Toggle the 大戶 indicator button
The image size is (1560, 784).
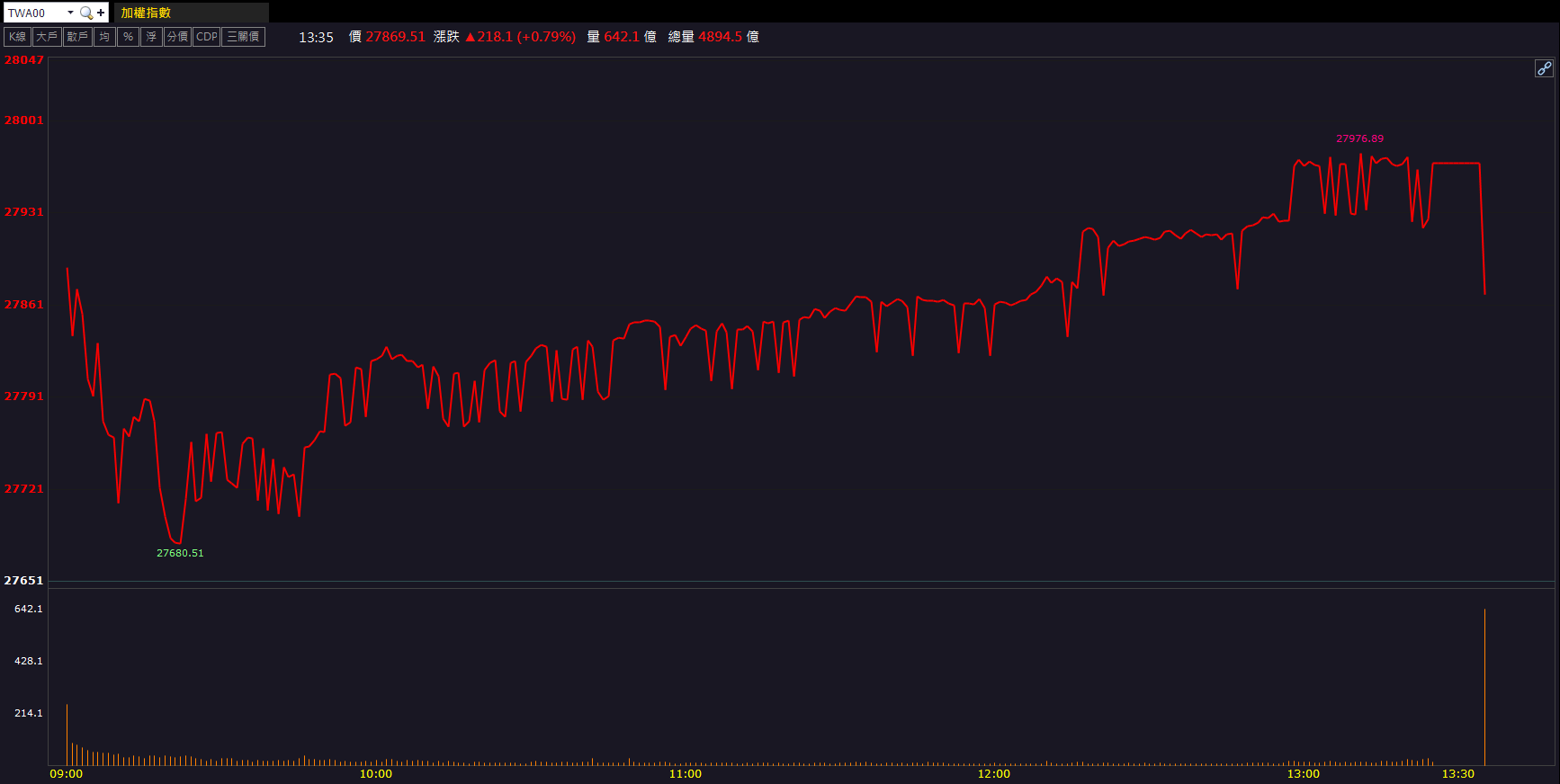click(x=47, y=37)
